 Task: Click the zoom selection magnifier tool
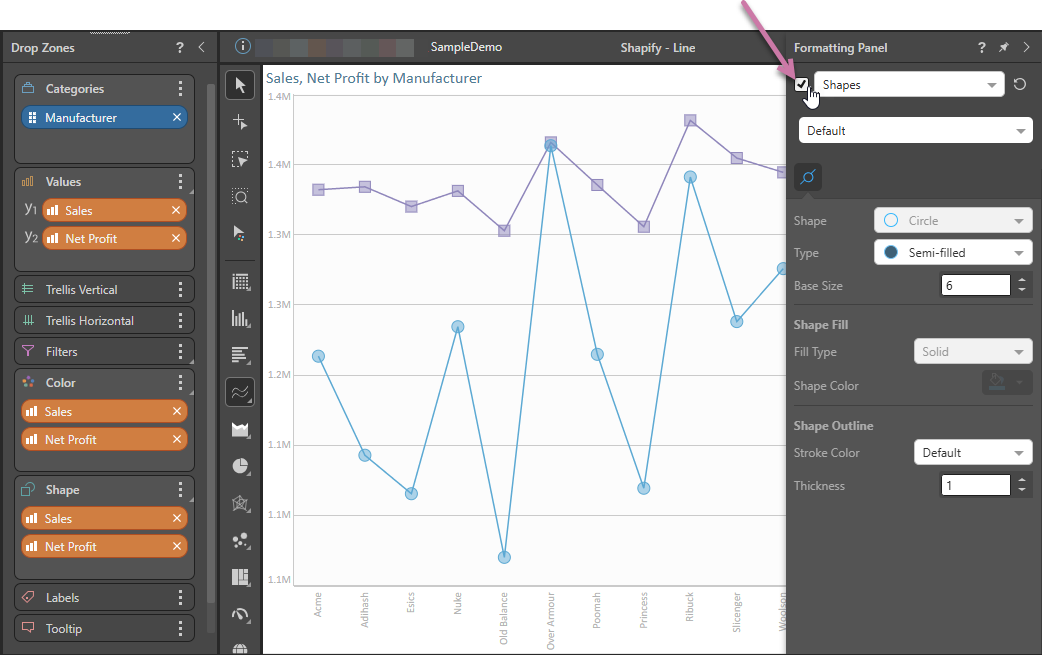(x=240, y=196)
